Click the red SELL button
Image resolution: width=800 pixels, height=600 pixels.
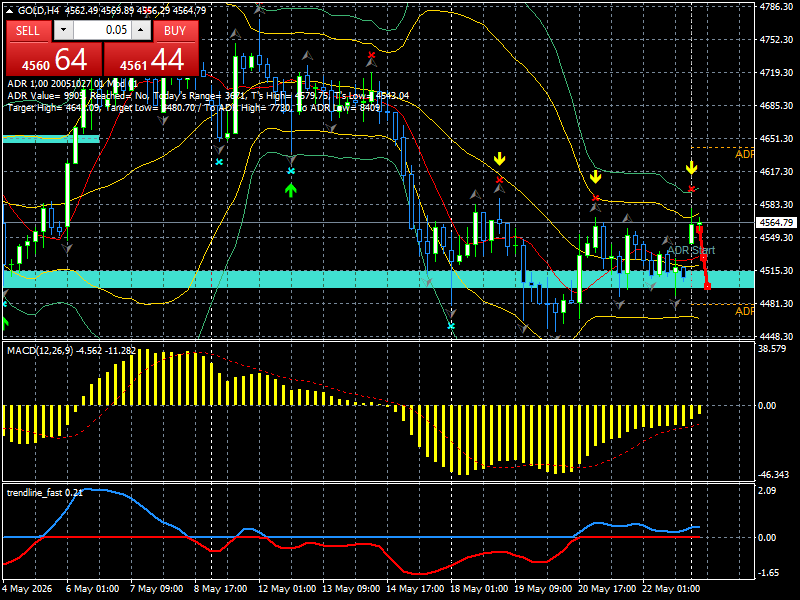pyautogui.click(x=28, y=31)
